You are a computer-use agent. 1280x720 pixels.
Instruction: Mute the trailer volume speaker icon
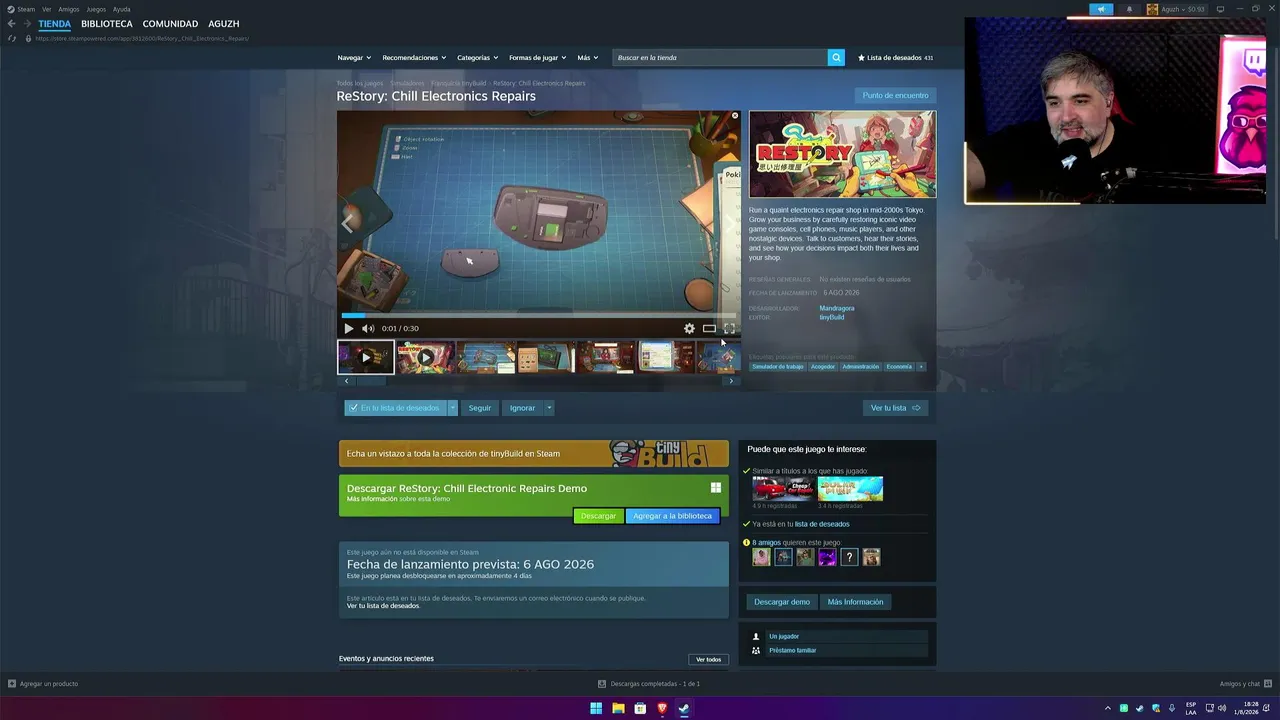coord(368,328)
